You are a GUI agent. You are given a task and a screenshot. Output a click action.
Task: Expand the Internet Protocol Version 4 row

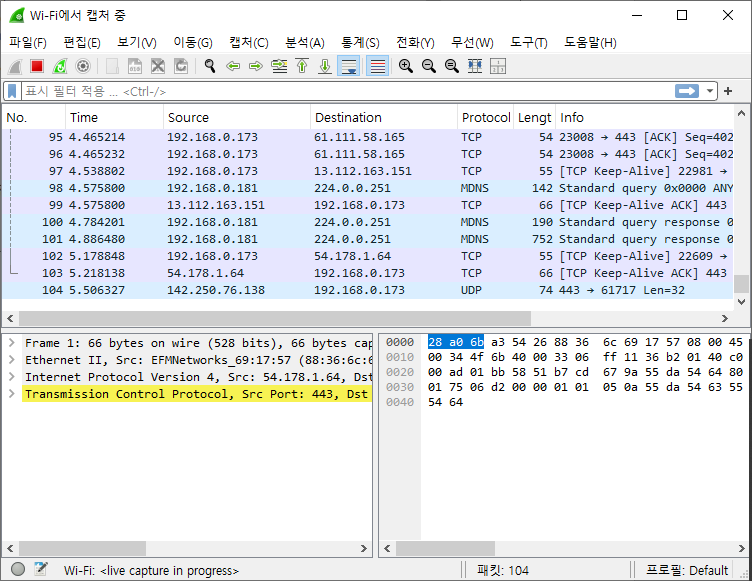(11, 376)
